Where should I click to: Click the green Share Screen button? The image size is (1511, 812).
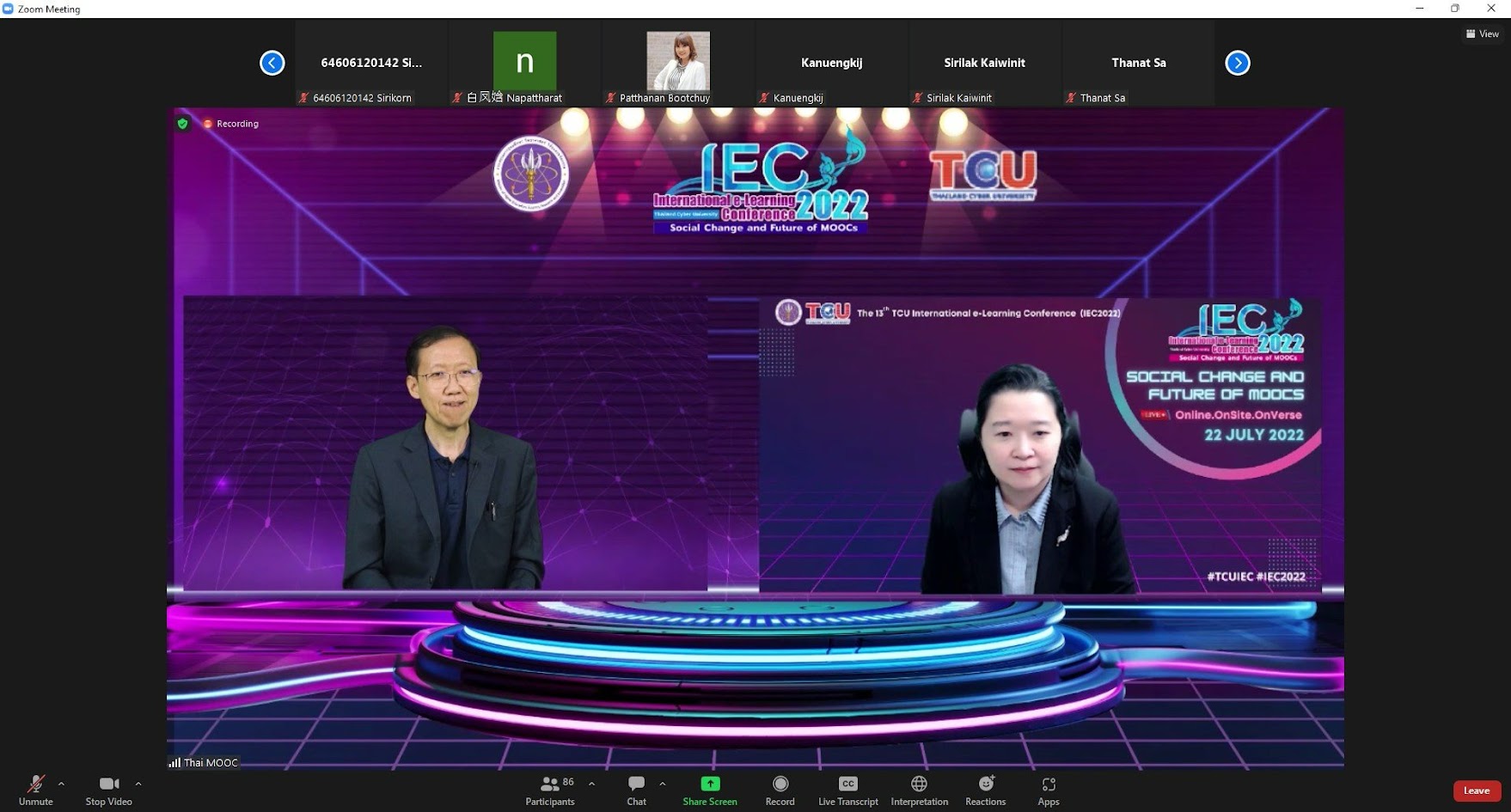(x=710, y=790)
